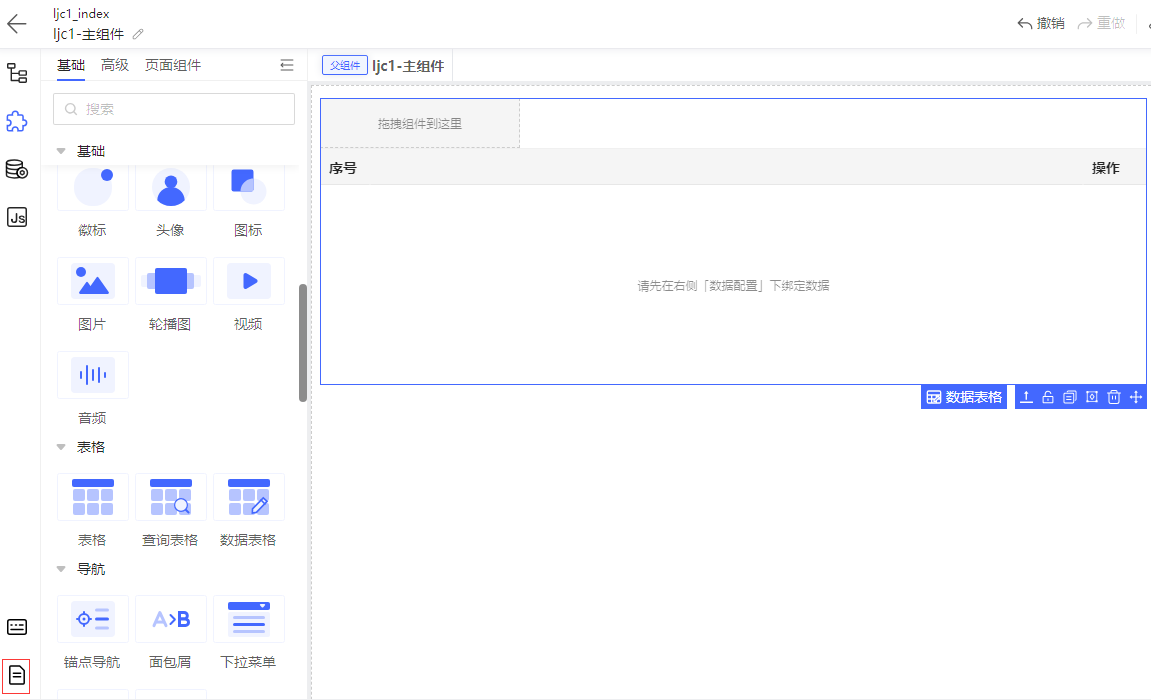The width and height of the screenshot is (1151, 700).
Task: Click the 搜索 search input field
Action: [174, 109]
